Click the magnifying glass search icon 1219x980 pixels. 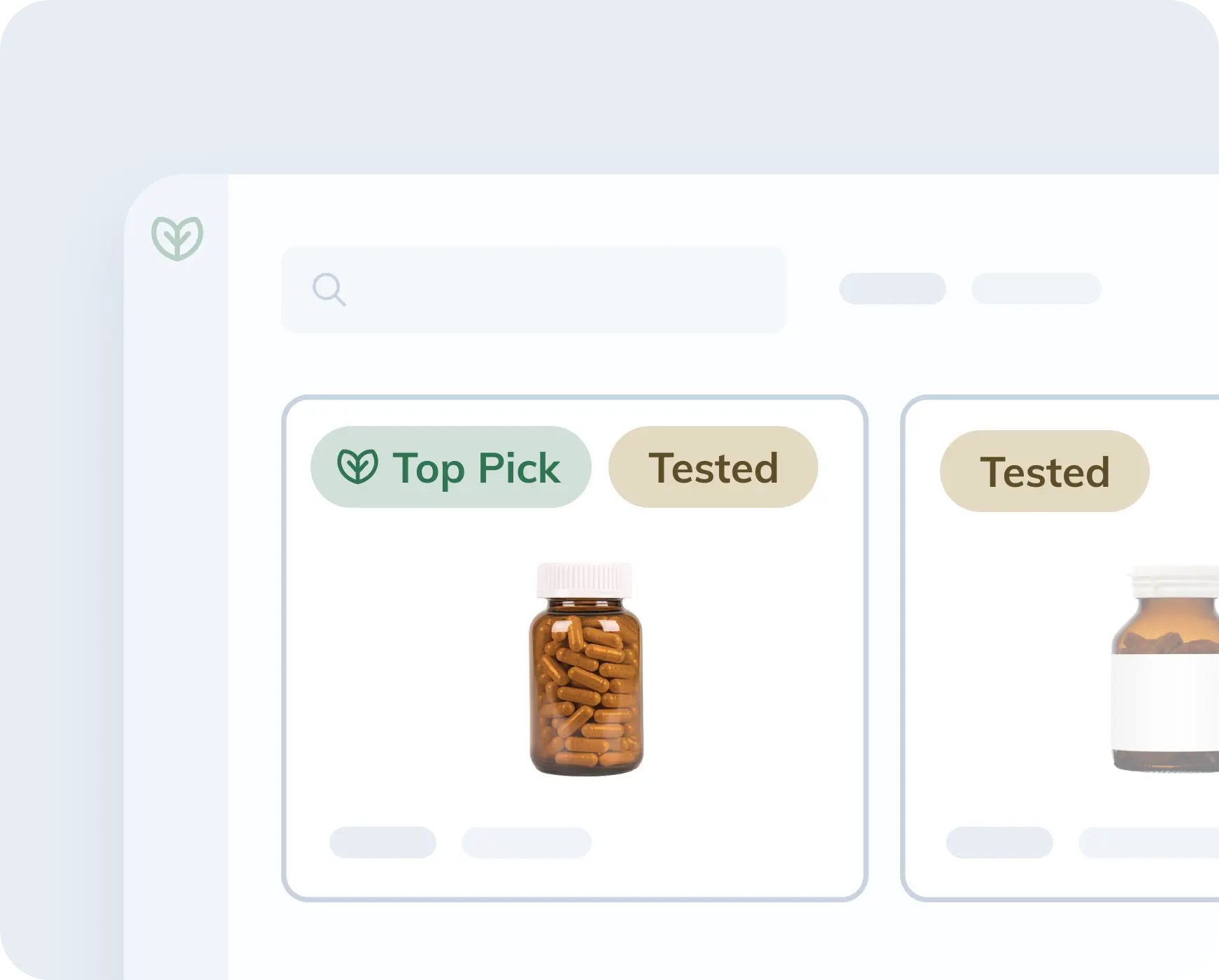(x=329, y=289)
